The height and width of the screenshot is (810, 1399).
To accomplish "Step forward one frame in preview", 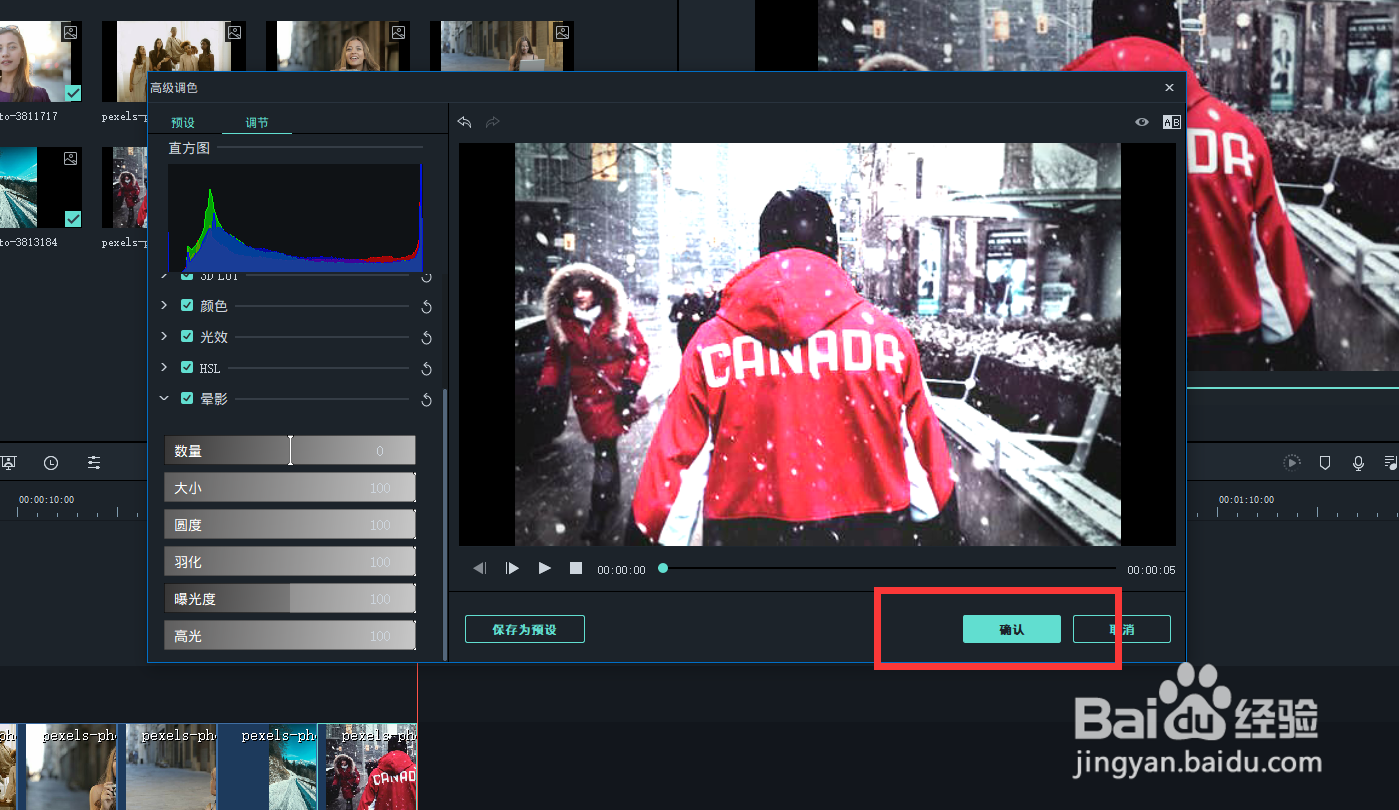I will coord(512,568).
